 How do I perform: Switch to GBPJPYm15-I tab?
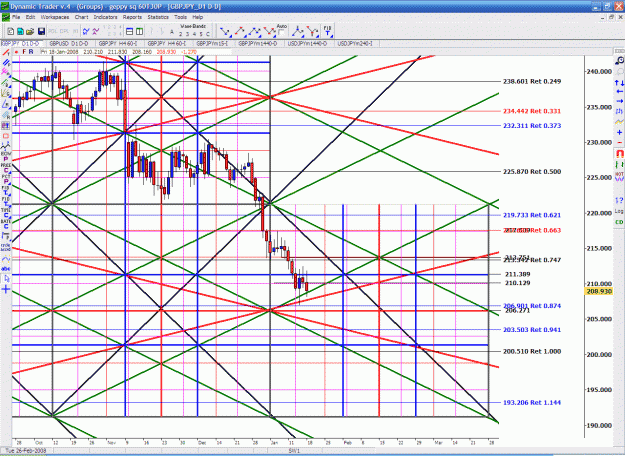tap(212, 43)
